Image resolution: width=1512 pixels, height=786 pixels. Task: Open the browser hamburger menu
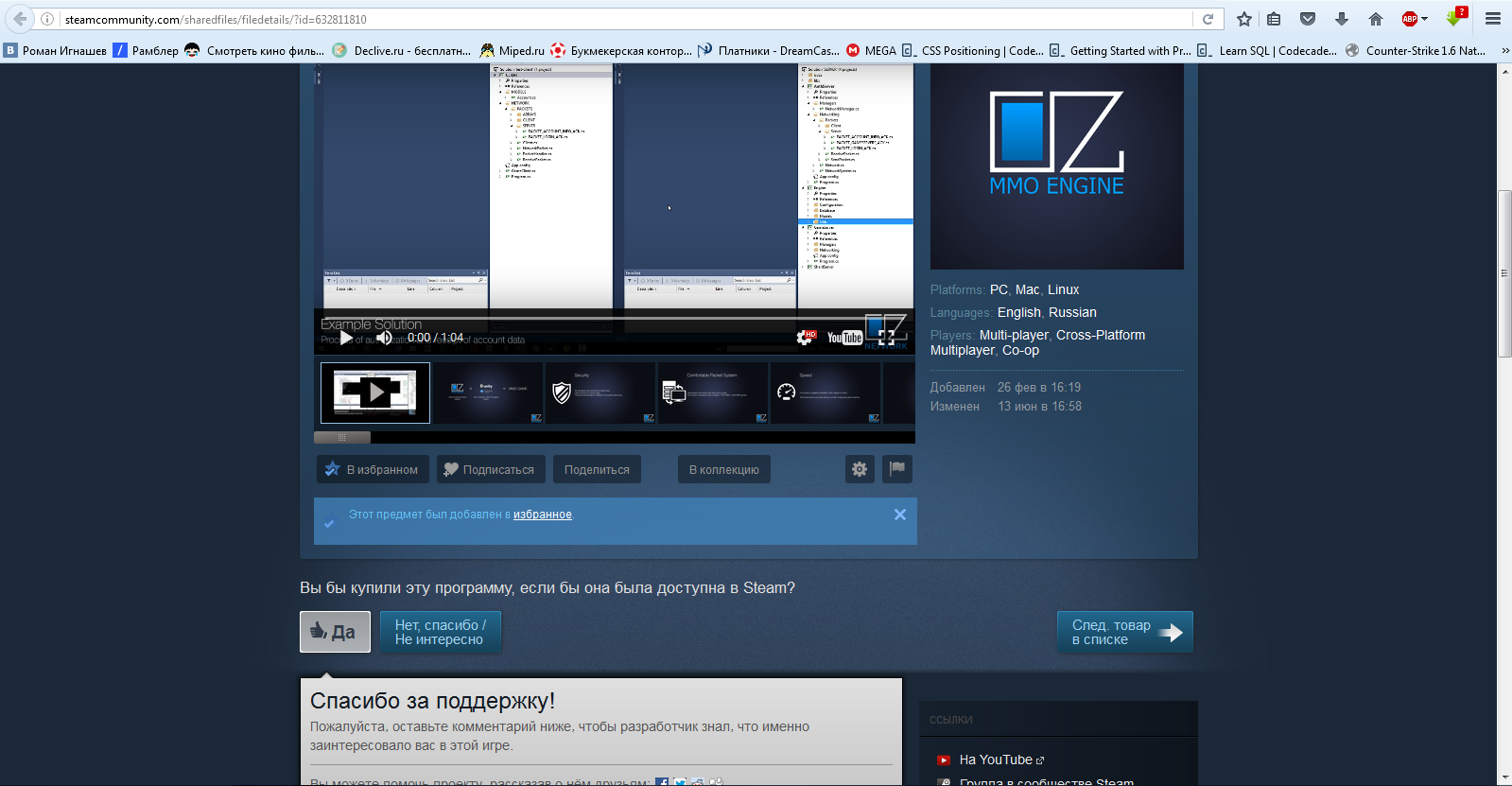(1493, 19)
